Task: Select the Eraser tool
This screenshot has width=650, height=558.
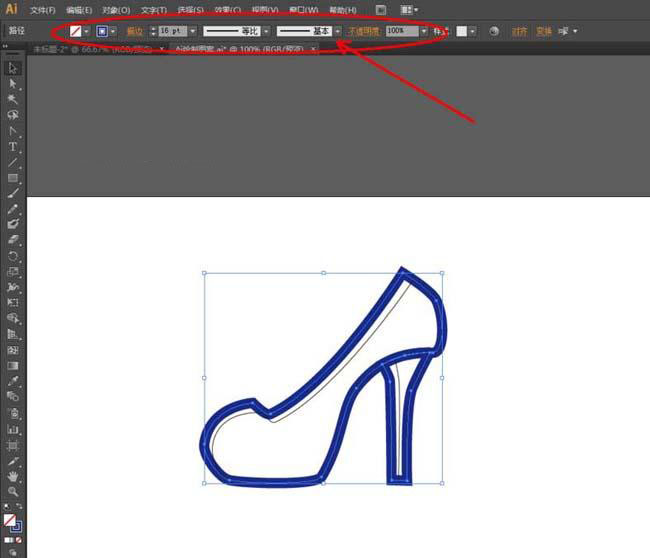Action: (12, 240)
